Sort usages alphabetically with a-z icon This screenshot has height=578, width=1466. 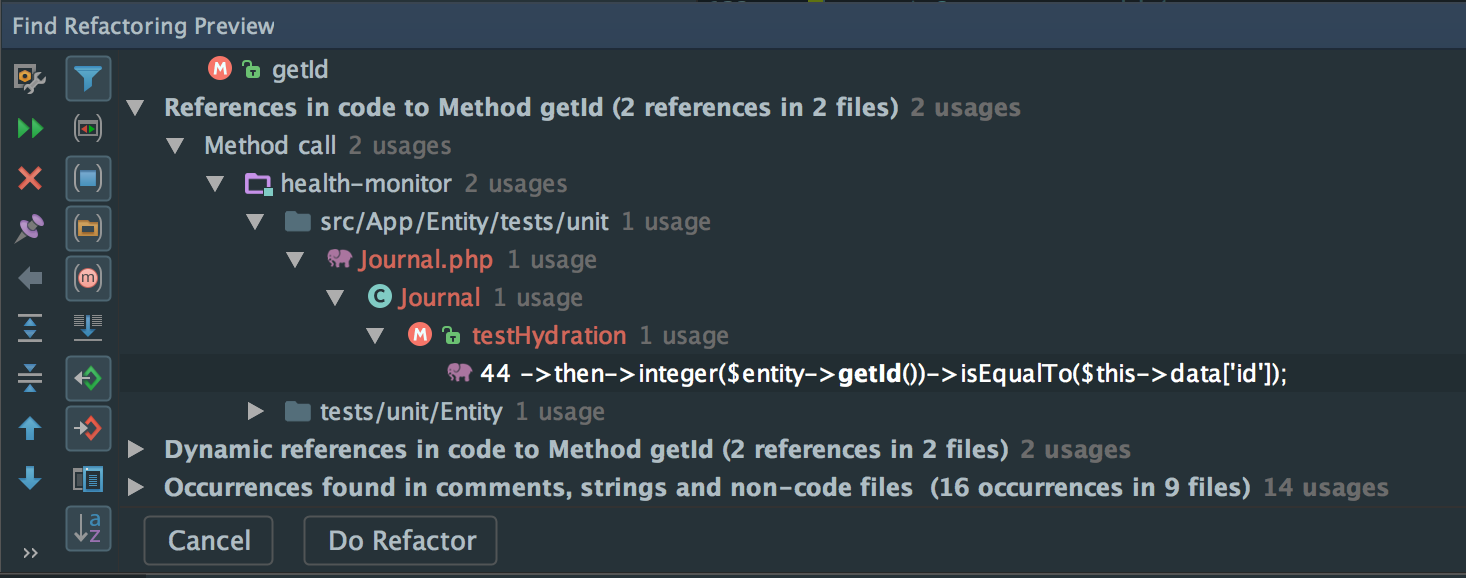pos(88,527)
